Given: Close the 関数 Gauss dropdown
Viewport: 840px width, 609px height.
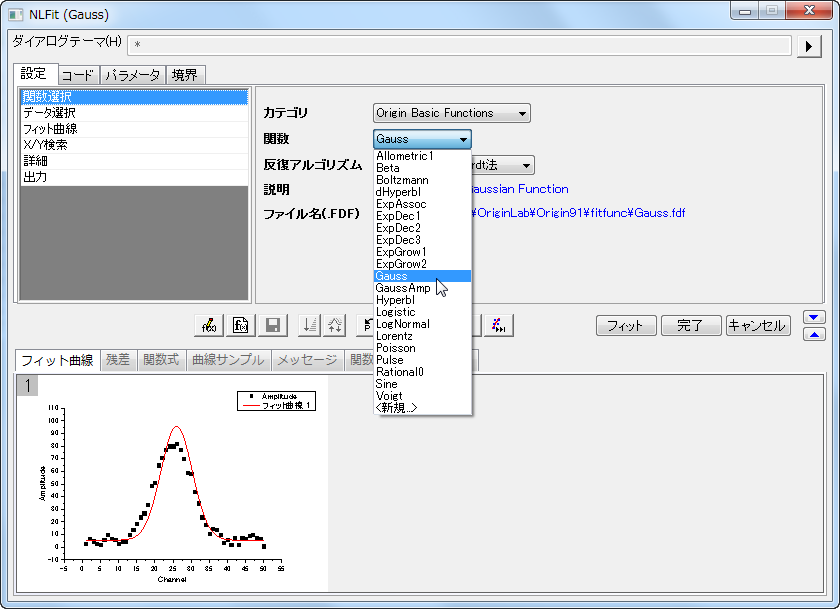Looking at the screenshot, I should (422, 139).
